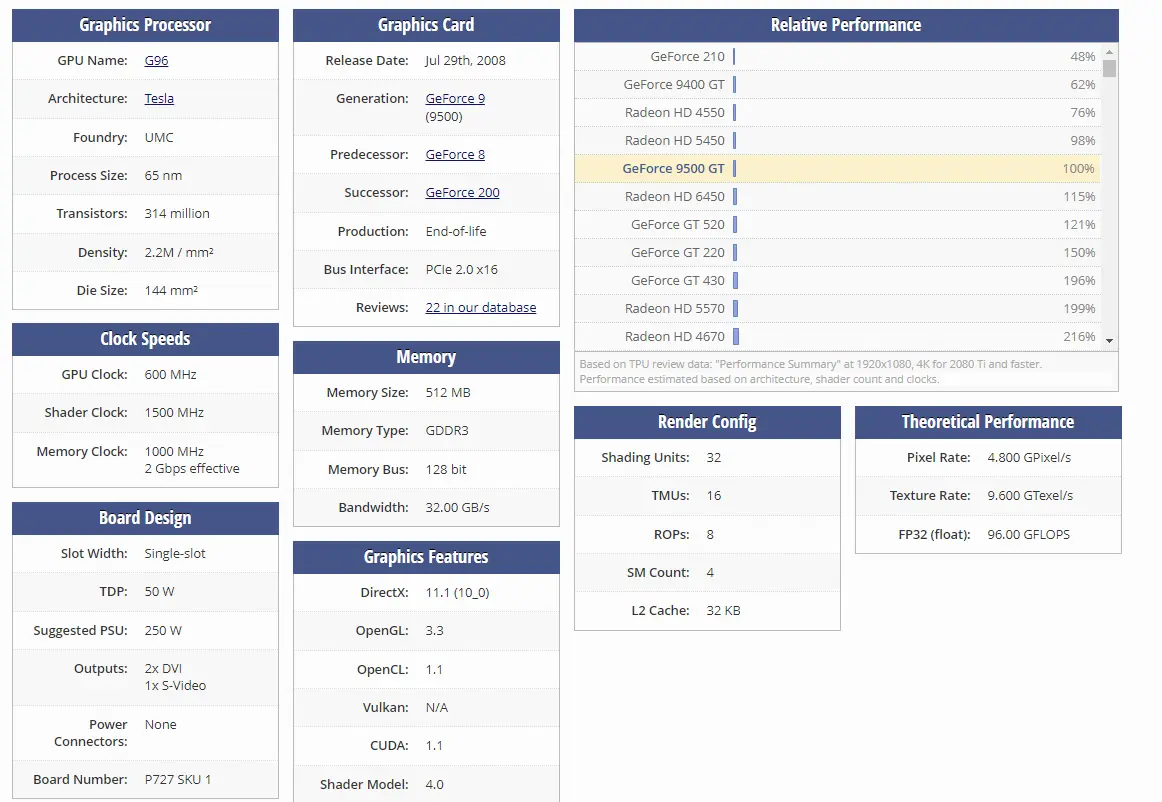Click the scroll up arrow in Relative Performance
The width and height of the screenshot is (1162, 802).
pos(1109,52)
